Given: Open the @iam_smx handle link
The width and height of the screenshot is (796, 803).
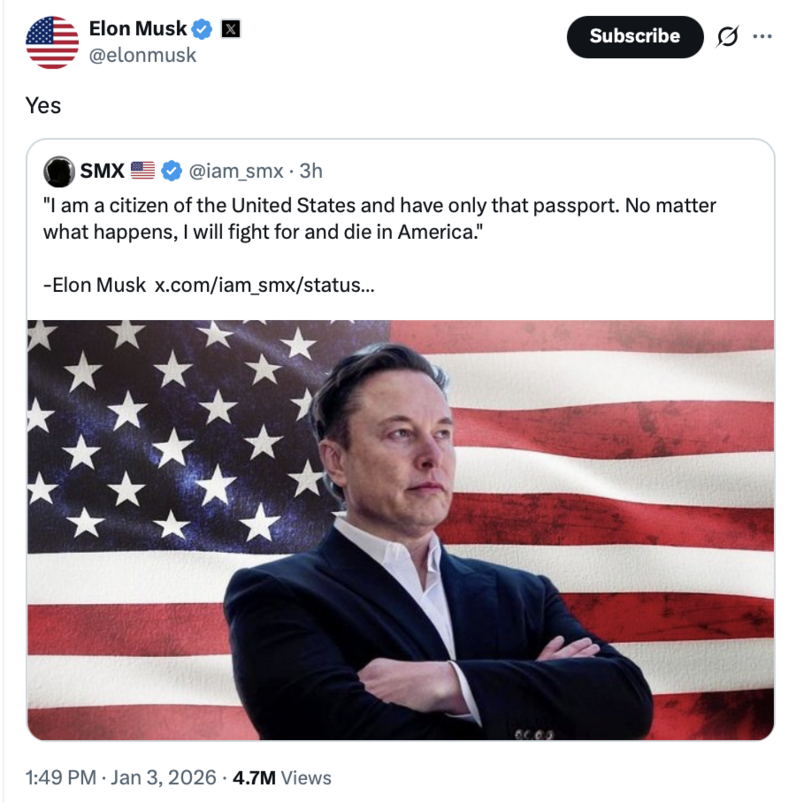Looking at the screenshot, I should click(x=230, y=172).
